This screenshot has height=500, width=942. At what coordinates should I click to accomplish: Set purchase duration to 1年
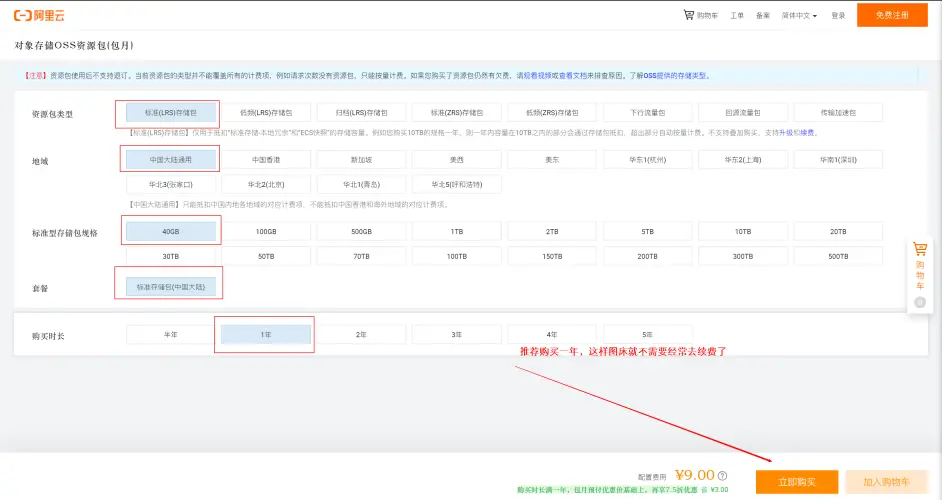266,335
